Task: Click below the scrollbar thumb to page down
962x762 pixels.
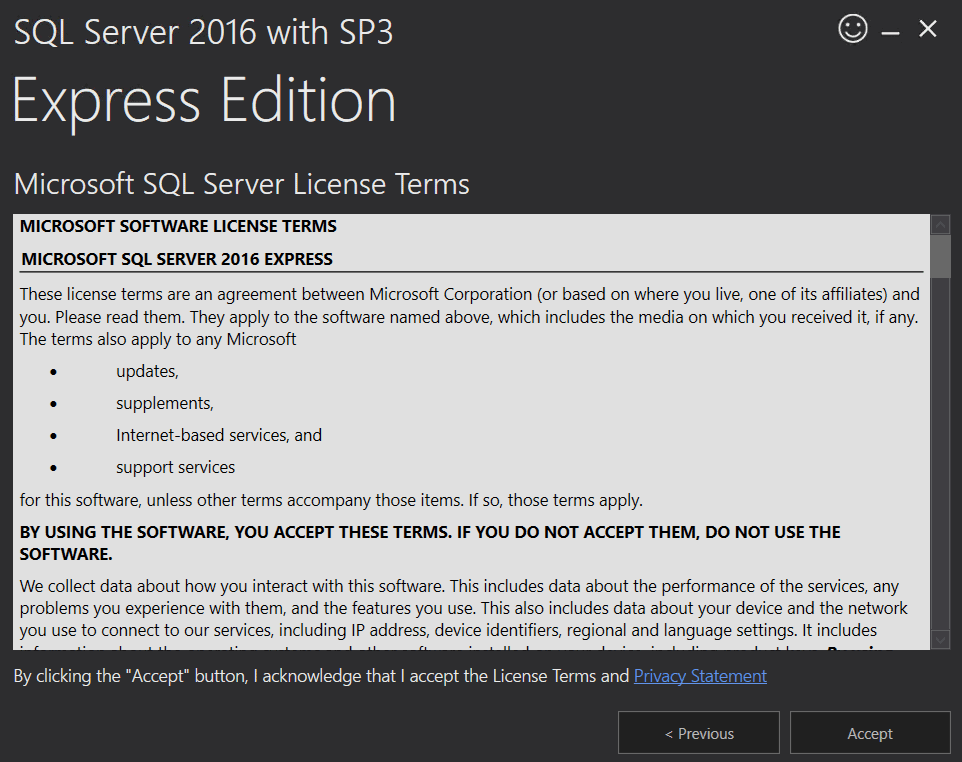Action: click(940, 450)
